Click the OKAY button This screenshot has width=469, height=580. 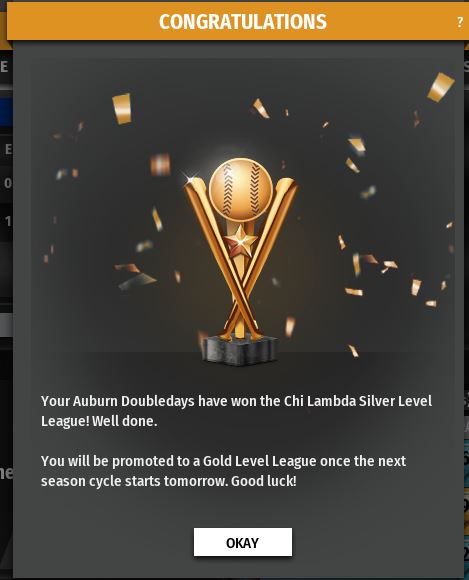[x=243, y=542]
